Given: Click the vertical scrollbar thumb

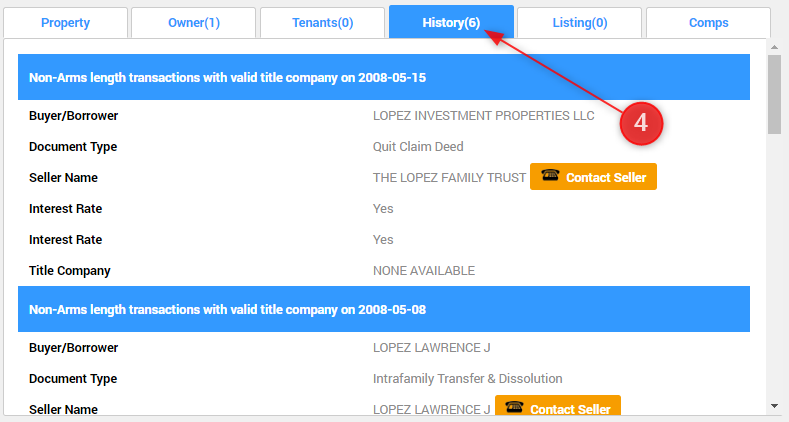Looking at the screenshot, I should tap(774, 95).
